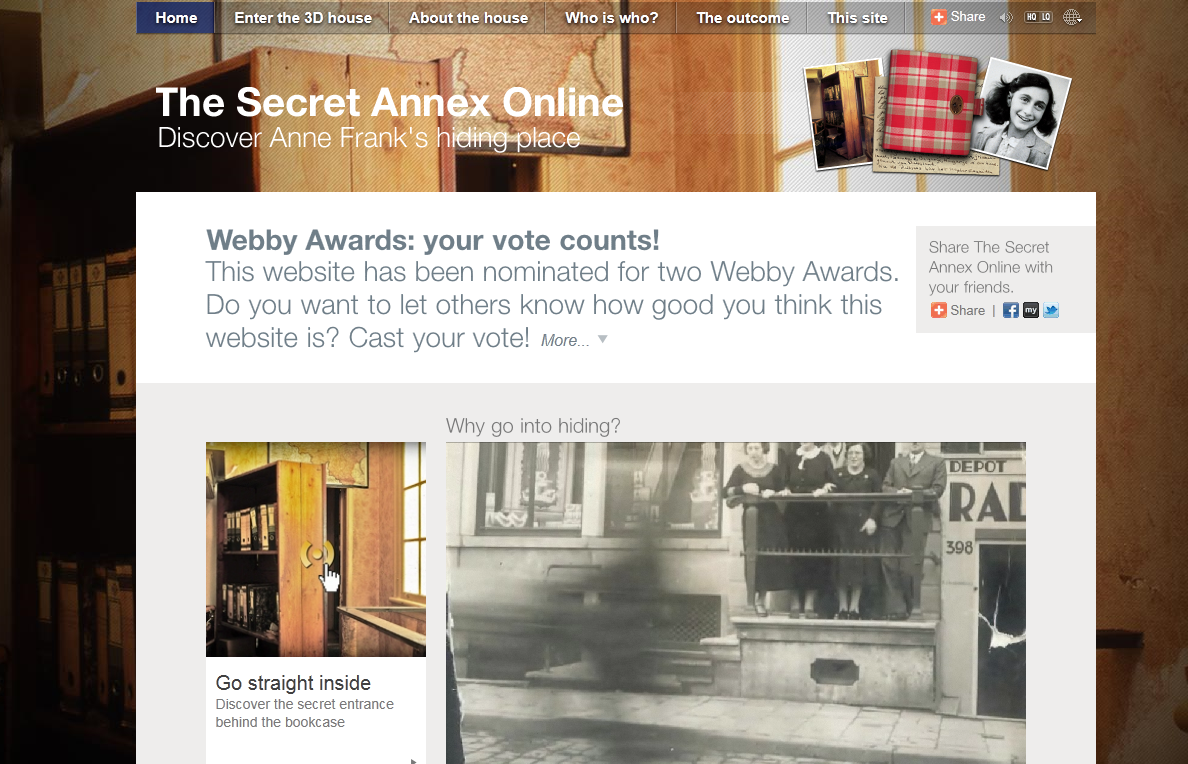Image resolution: width=1188 pixels, height=764 pixels.
Task: Click Share with plus icon in navigation bar
Action: click(958, 17)
